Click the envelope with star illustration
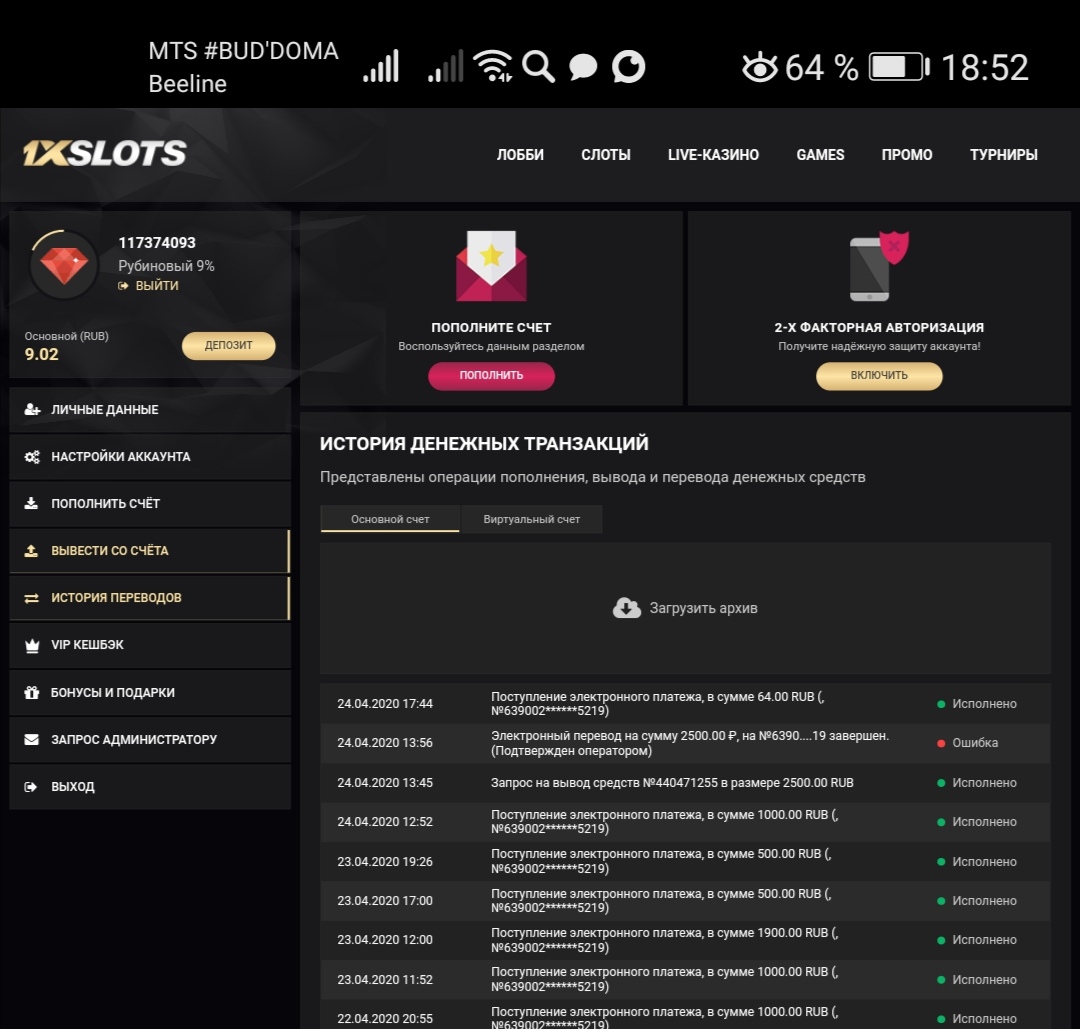 click(x=491, y=266)
